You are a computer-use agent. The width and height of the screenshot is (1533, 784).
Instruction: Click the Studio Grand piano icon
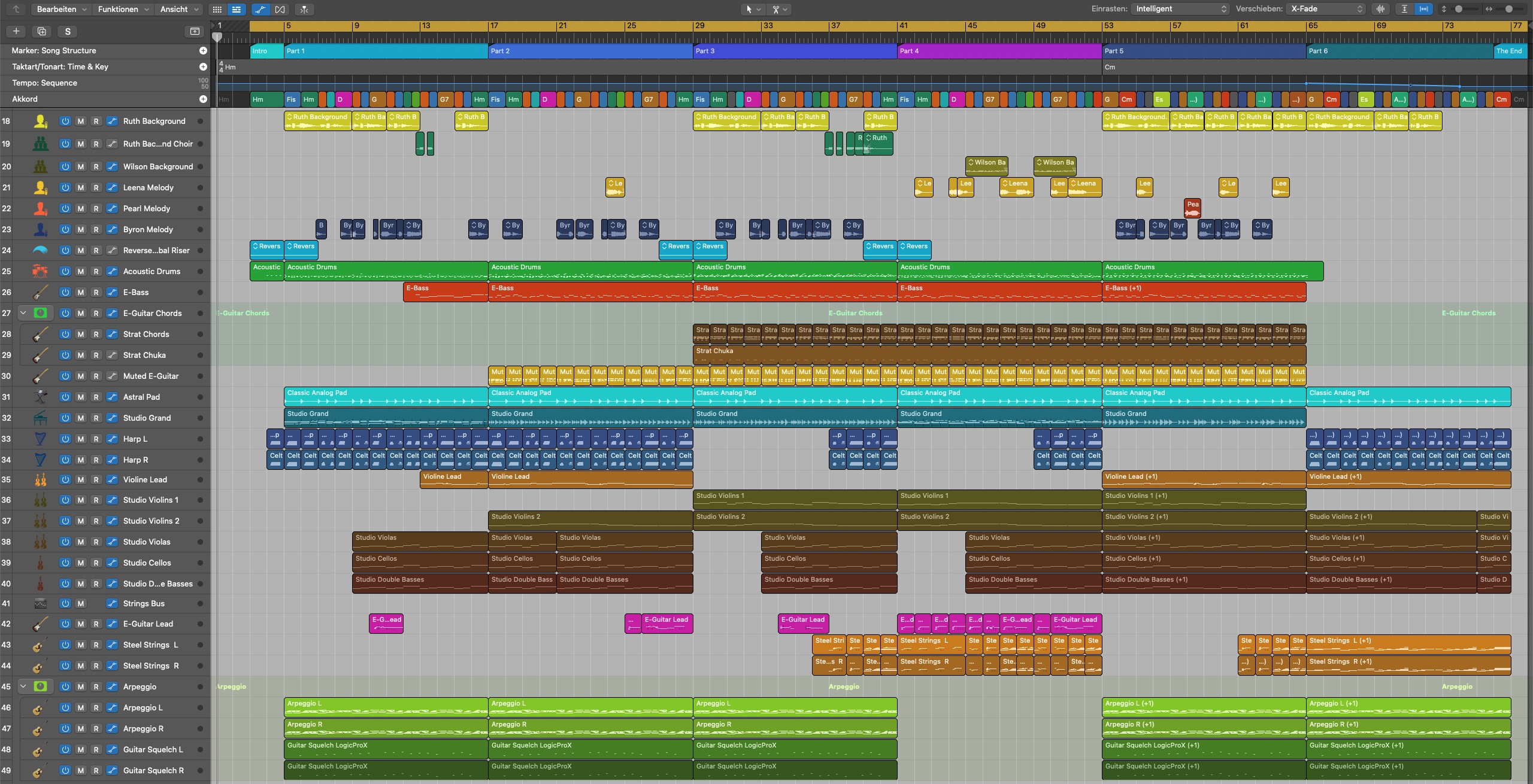[x=40, y=418]
